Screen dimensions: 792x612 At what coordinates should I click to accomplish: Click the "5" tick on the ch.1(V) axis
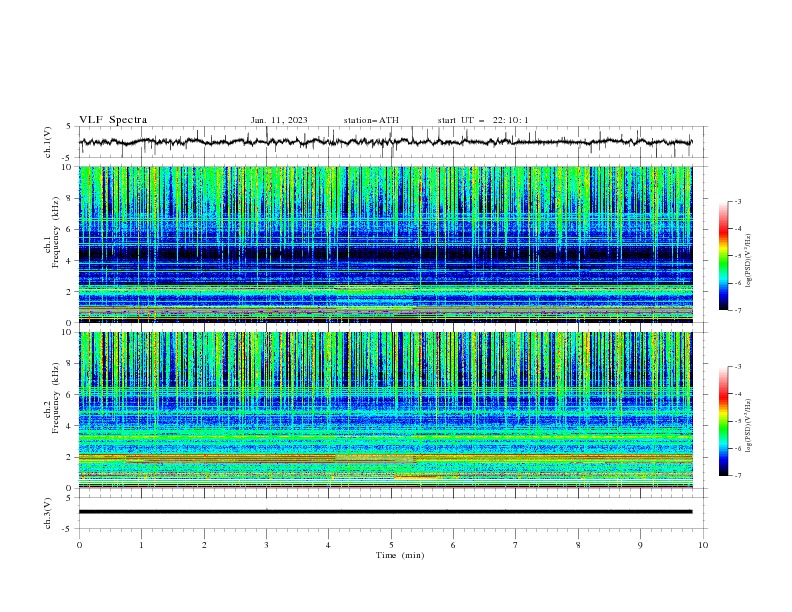pos(69,127)
